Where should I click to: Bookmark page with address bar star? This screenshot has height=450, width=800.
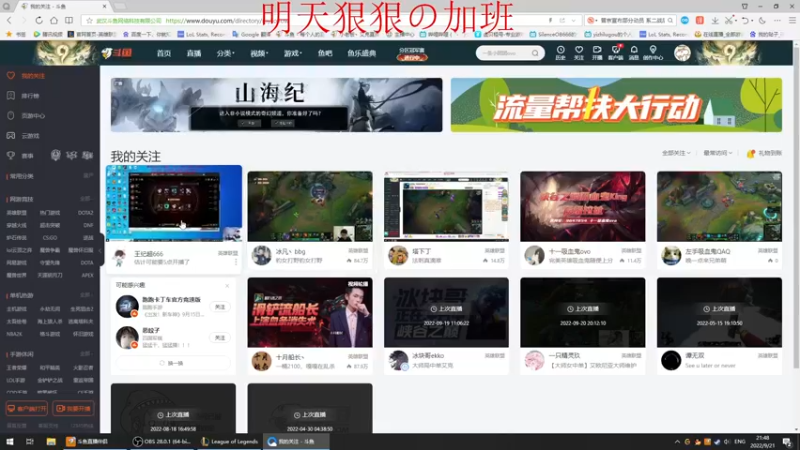(89, 20)
